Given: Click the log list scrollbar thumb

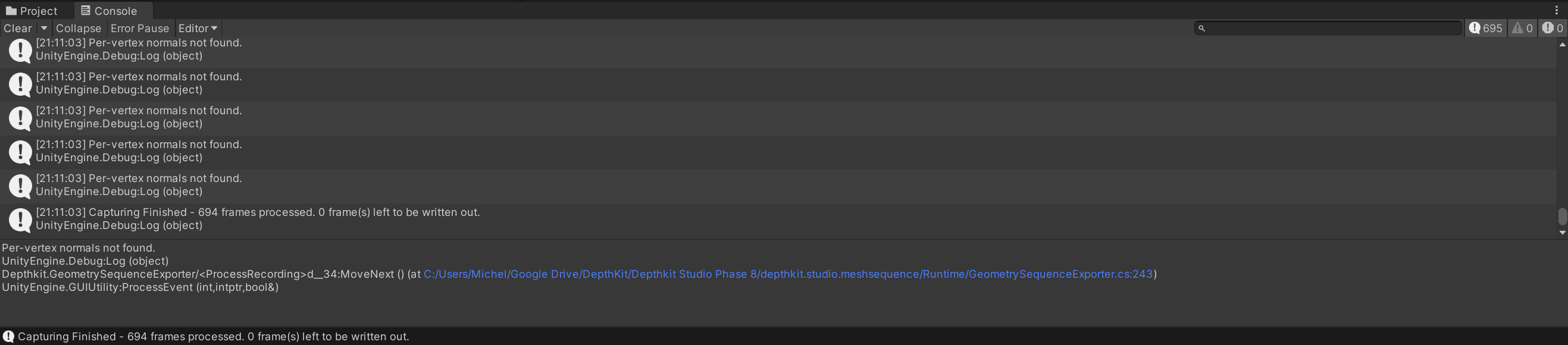Looking at the screenshot, I should point(1562,216).
